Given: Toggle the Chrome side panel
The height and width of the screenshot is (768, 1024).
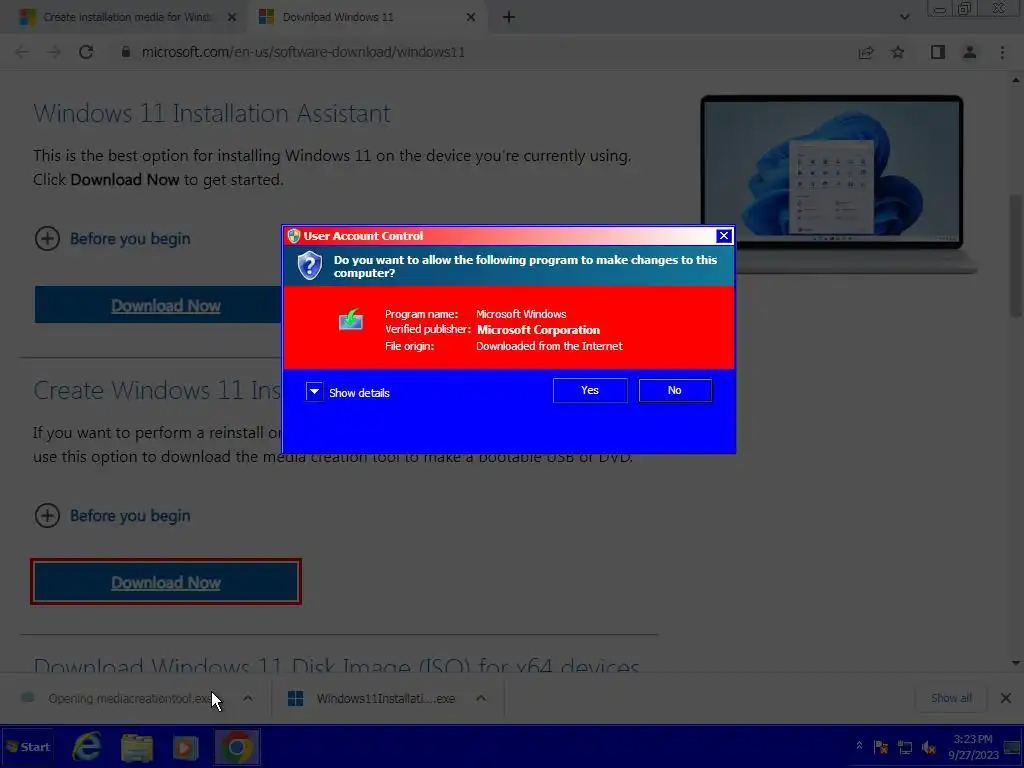Looking at the screenshot, I should 938,52.
